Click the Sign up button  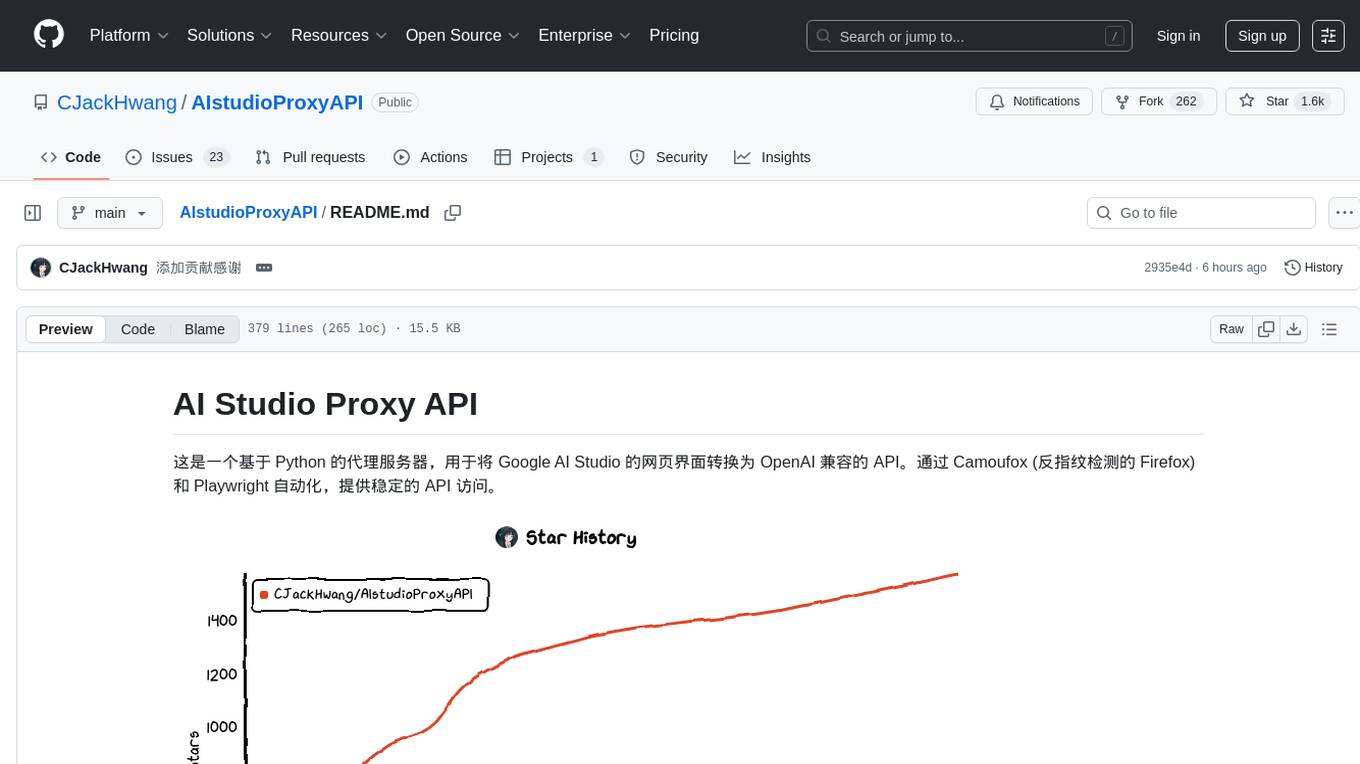pos(1262,36)
